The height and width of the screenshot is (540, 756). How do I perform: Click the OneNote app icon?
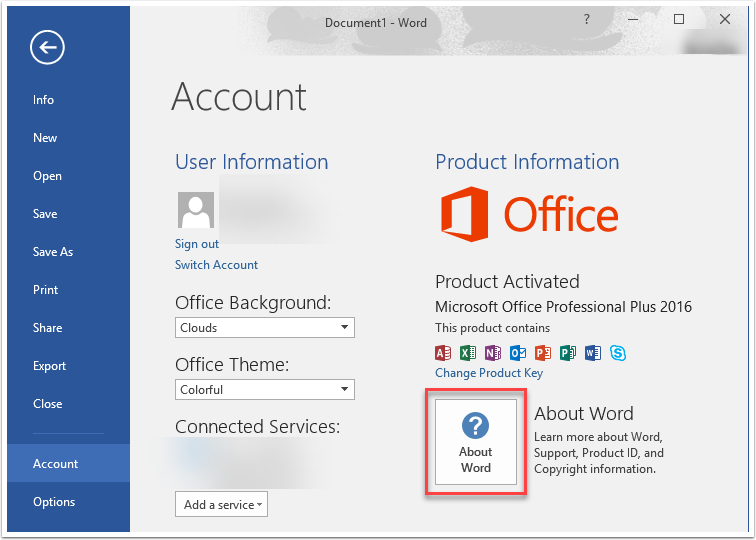click(x=493, y=353)
